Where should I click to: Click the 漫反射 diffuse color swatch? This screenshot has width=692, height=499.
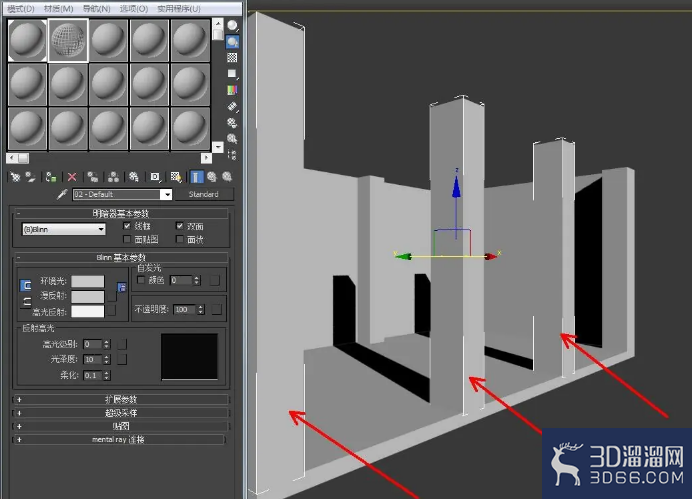click(x=88, y=297)
